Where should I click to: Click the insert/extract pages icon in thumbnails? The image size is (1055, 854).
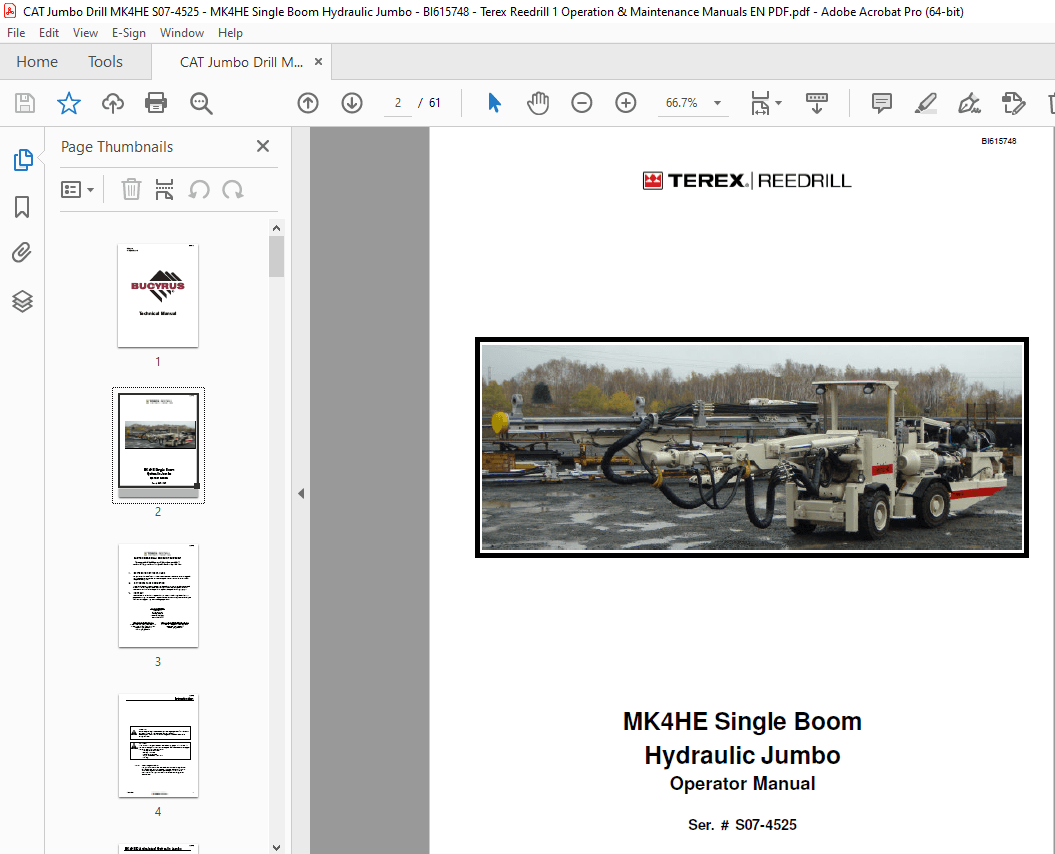click(164, 189)
